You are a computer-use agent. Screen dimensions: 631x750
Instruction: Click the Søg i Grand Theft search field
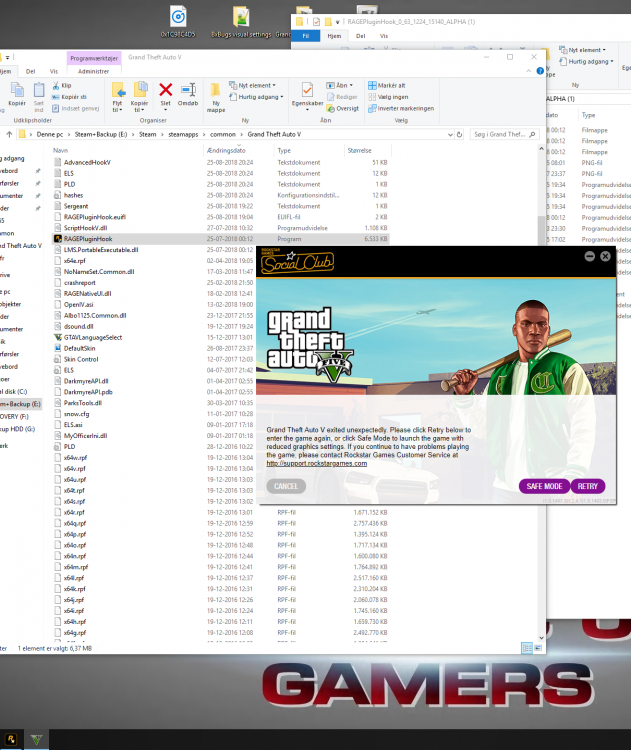tap(505, 134)
